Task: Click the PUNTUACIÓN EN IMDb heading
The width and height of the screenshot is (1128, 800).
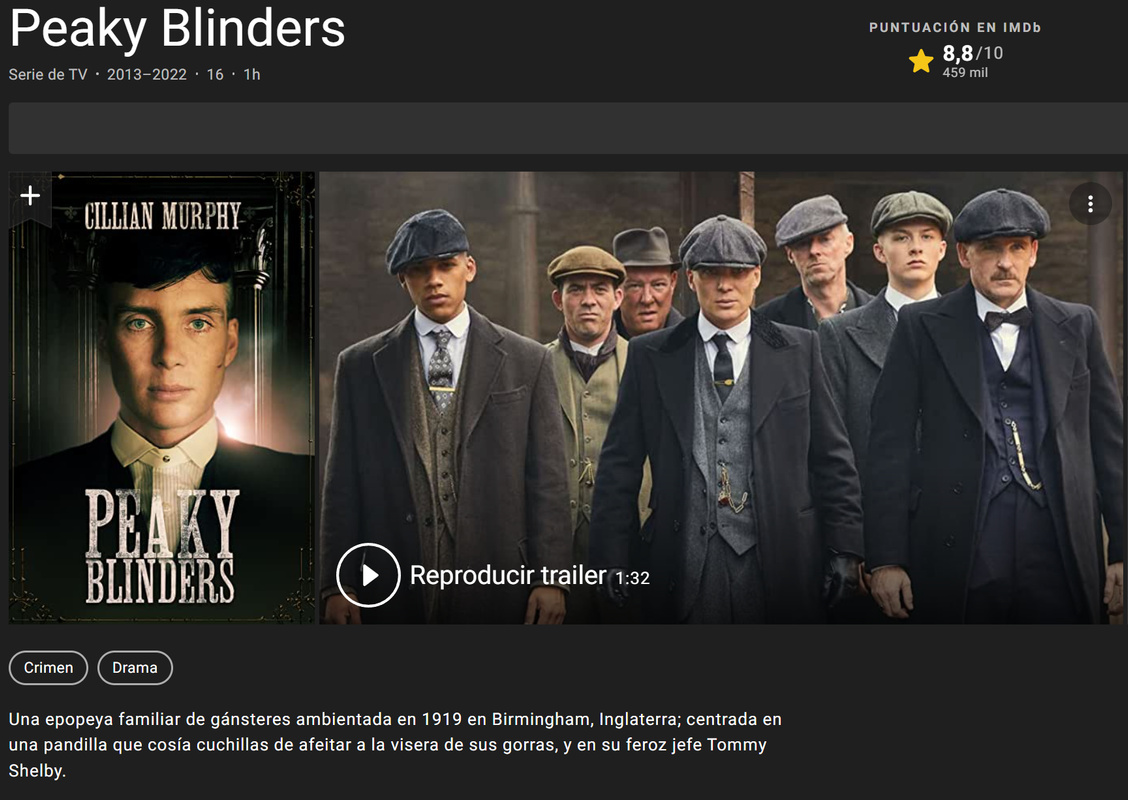Action: (955, 27)
